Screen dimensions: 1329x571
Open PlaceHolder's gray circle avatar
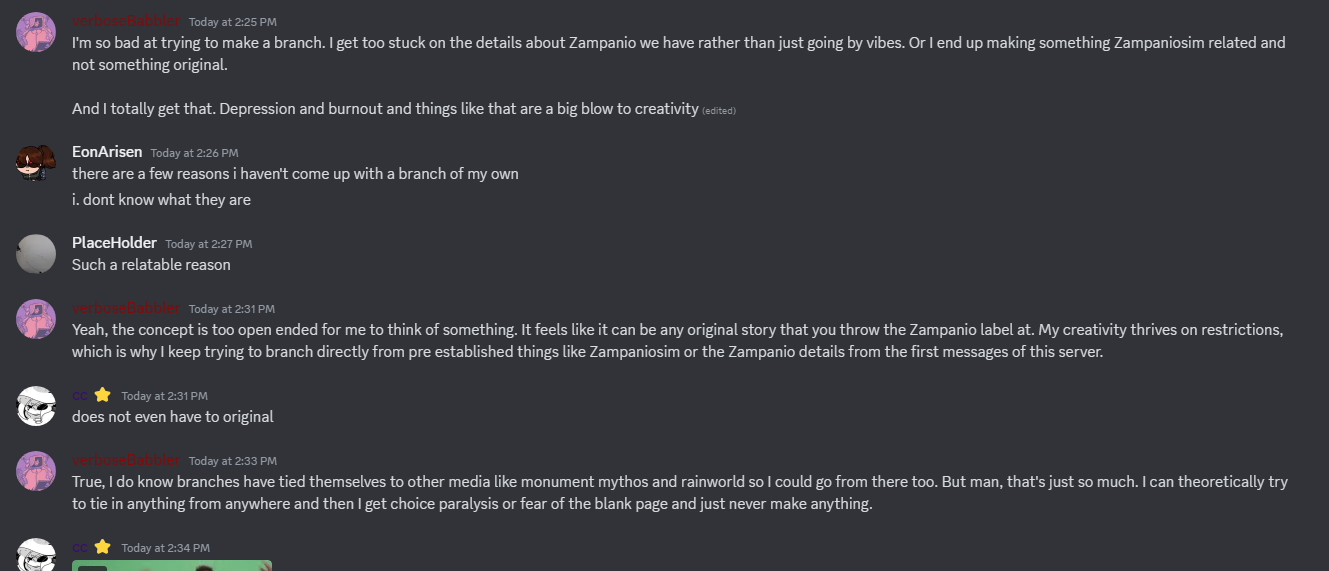click(36, 254)
